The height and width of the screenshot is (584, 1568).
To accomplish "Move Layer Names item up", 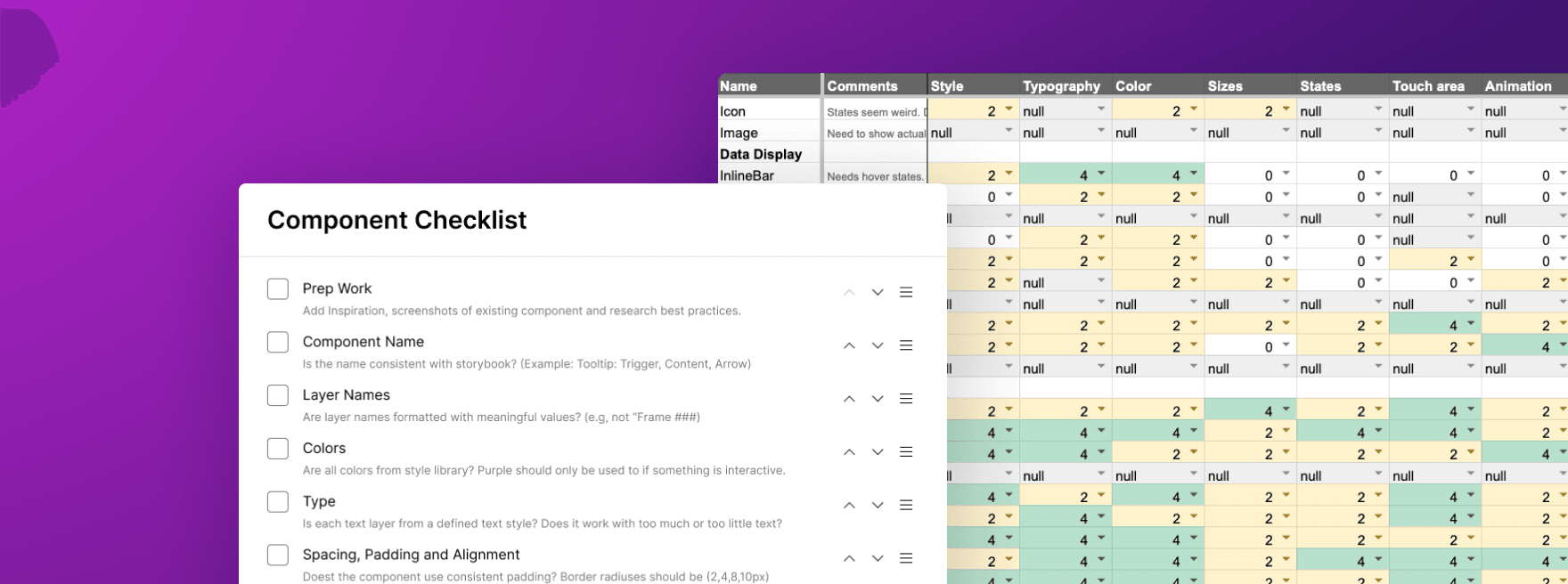I will pos(849,399).
